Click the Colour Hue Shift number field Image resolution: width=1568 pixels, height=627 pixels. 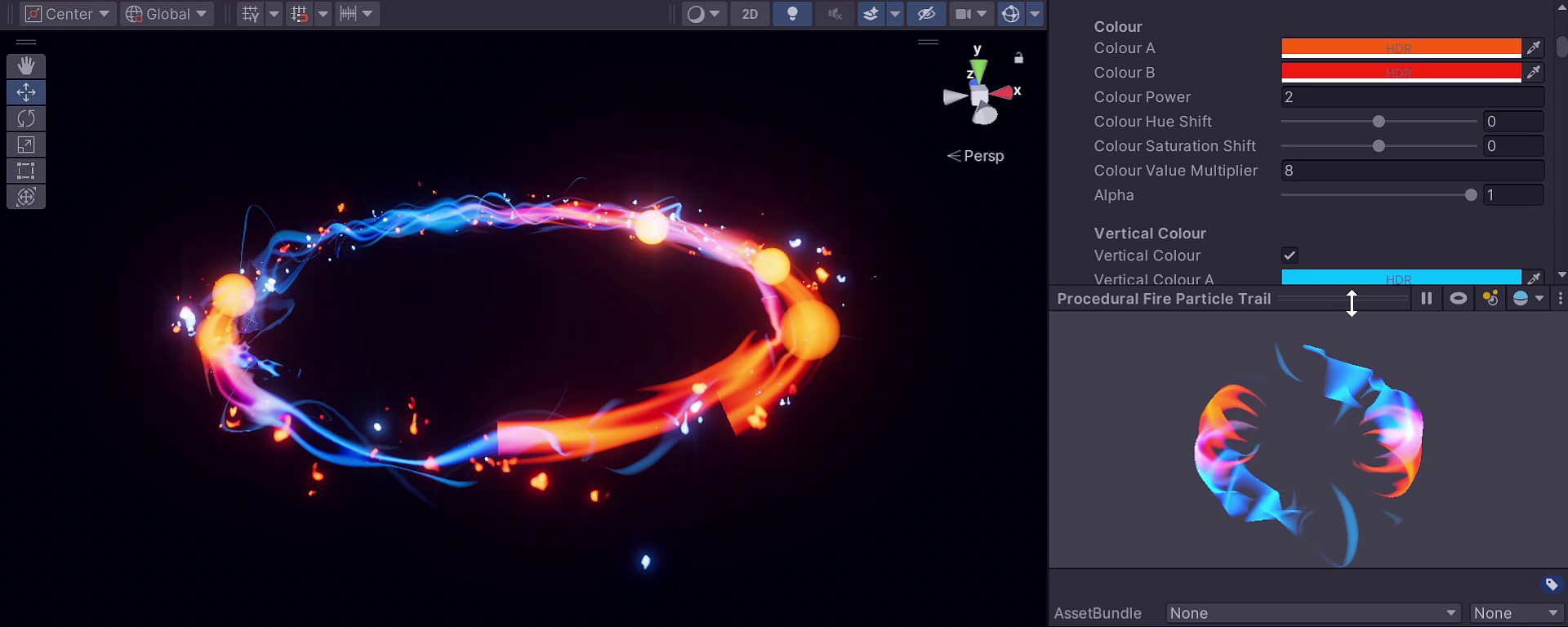click(x=1513, y=122)
